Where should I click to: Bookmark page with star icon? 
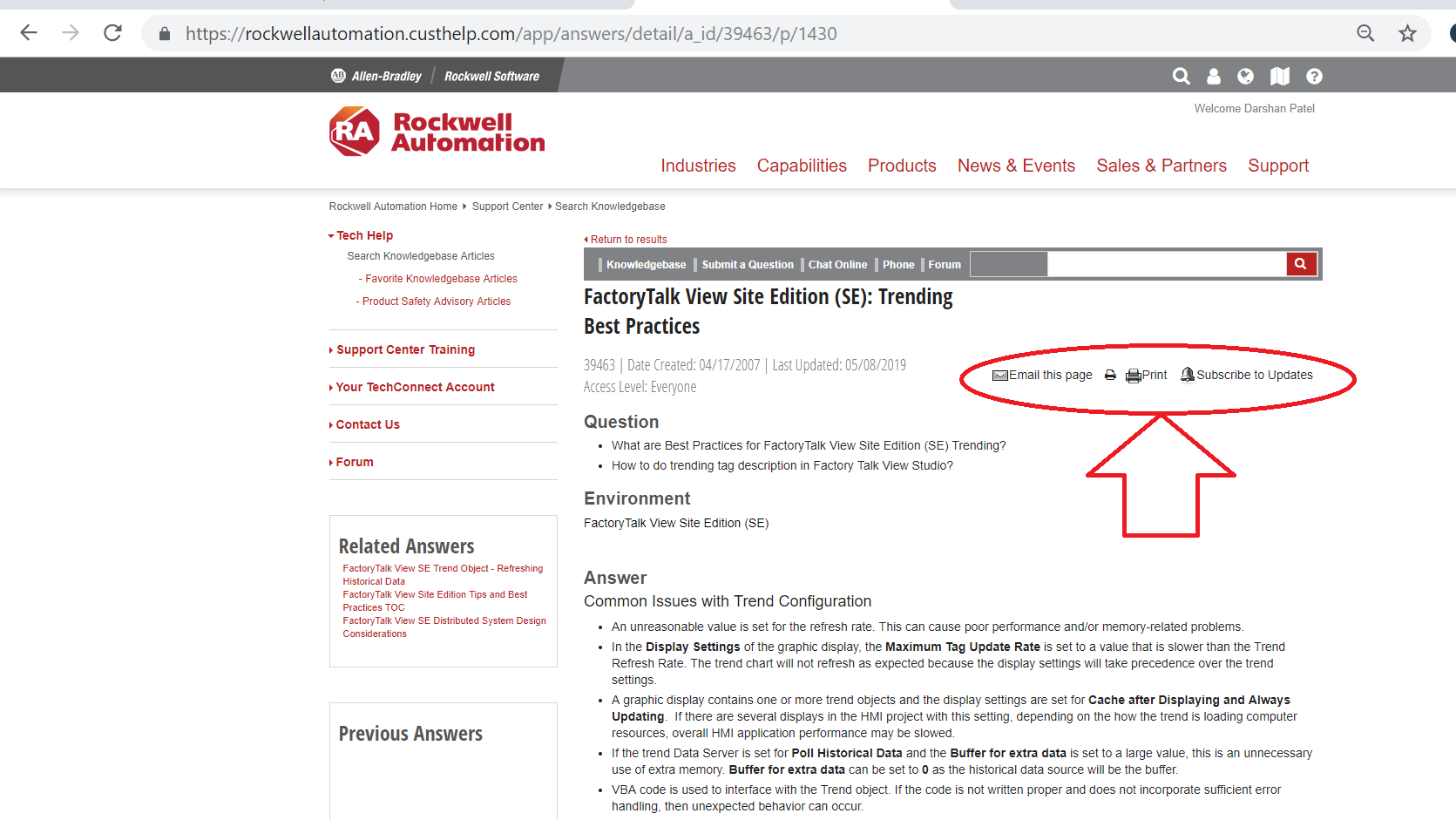coord(1407,33)
